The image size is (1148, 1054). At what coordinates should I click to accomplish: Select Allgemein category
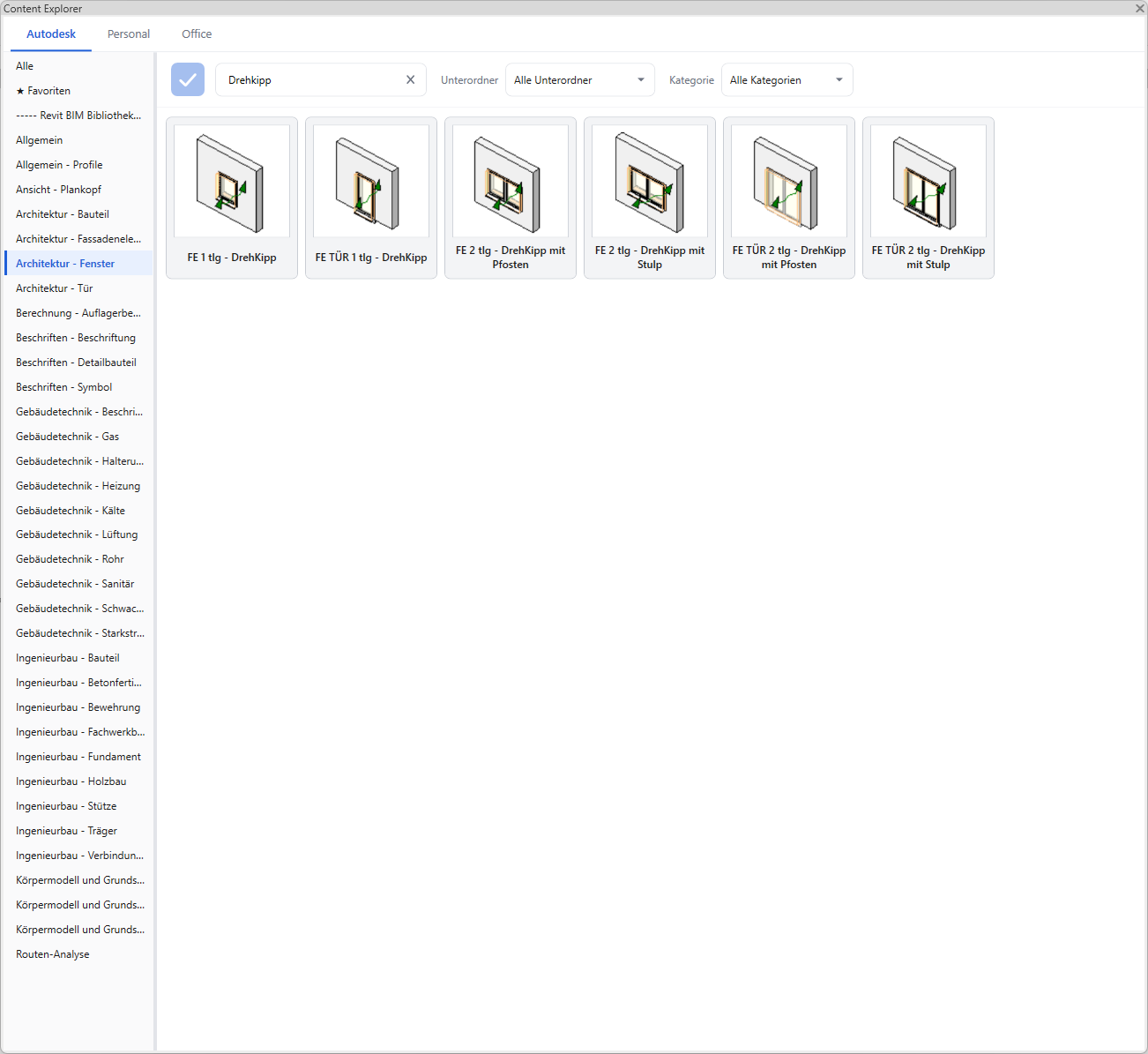click(78, 140)
